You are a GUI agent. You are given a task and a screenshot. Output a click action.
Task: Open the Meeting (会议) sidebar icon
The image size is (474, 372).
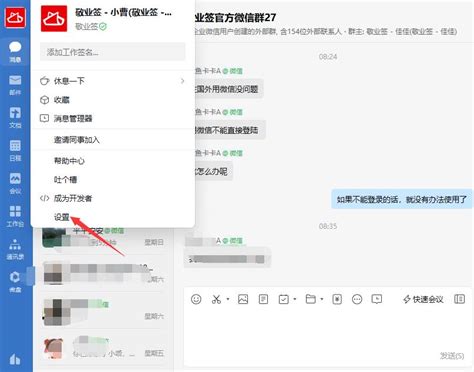[x=15, y=183]
